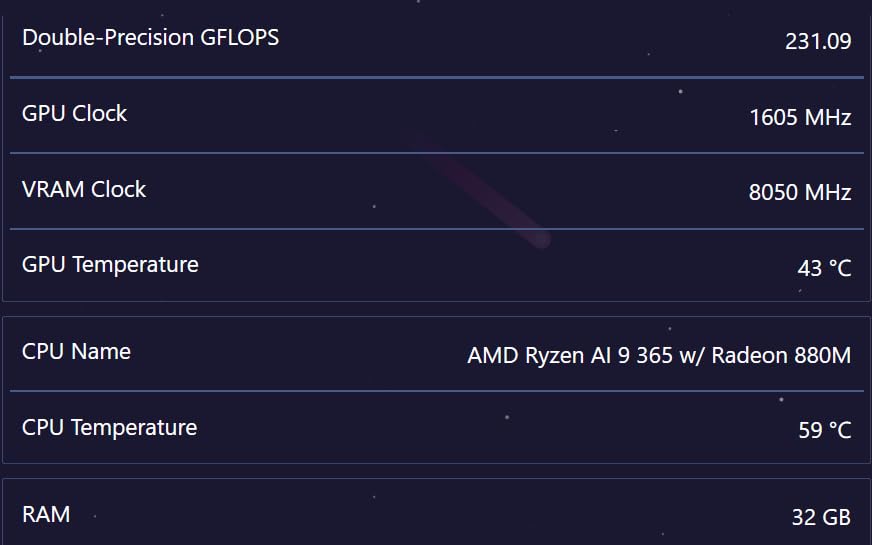
Task: Select the 59 °C CPU temperature value
Action: click(x=825, y=430)
